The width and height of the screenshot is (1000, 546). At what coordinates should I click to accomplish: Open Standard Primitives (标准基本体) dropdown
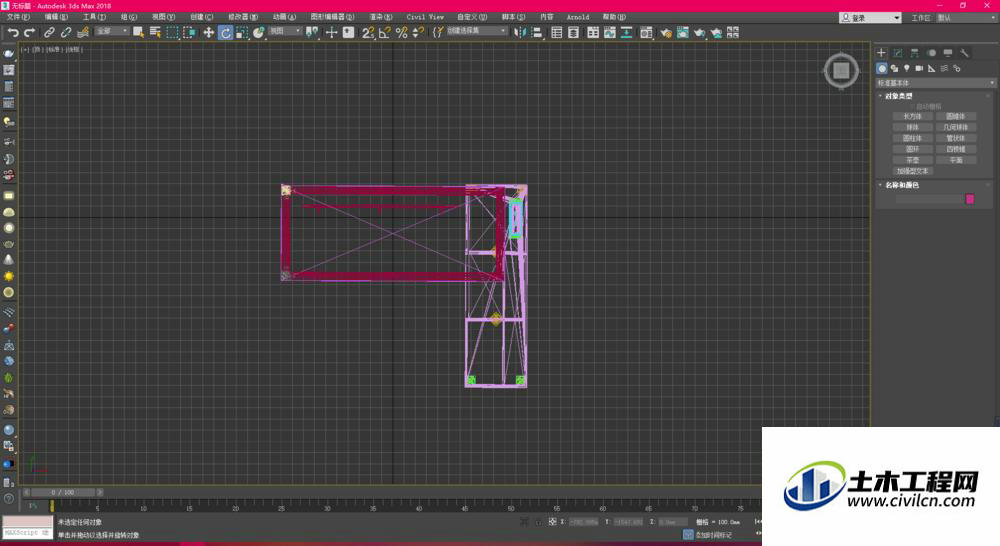click(936, 83)
